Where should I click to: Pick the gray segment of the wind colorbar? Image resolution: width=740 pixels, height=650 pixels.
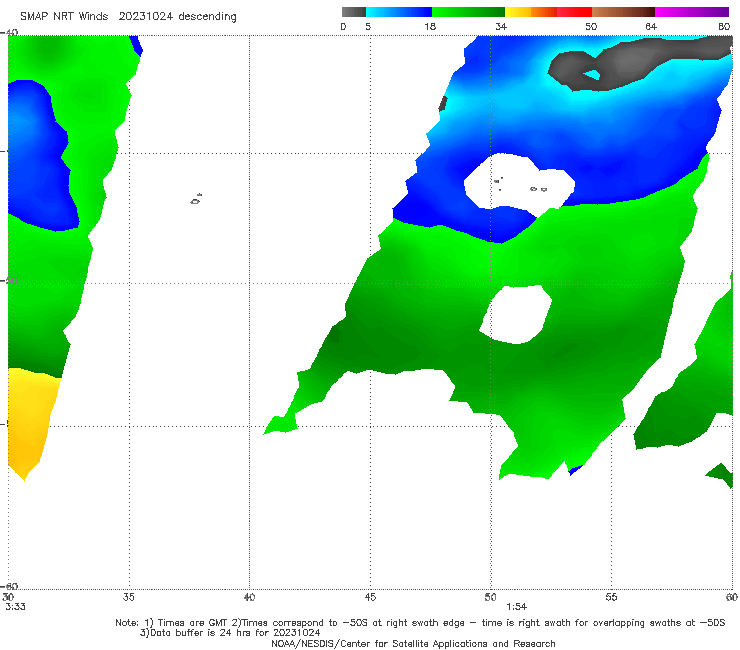click(x=354, y=12)
